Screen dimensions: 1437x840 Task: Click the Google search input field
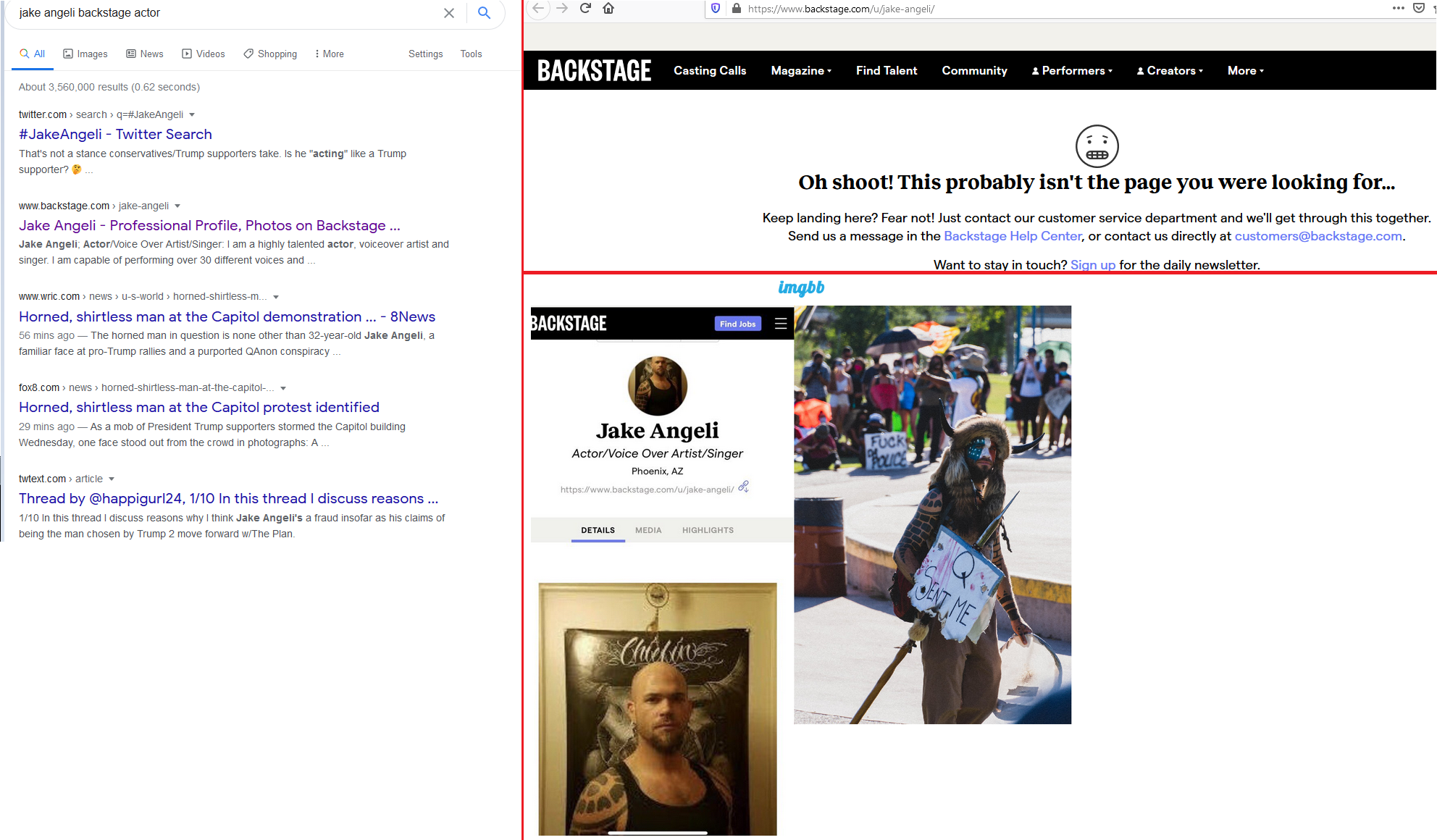click(x=225, y=13)
